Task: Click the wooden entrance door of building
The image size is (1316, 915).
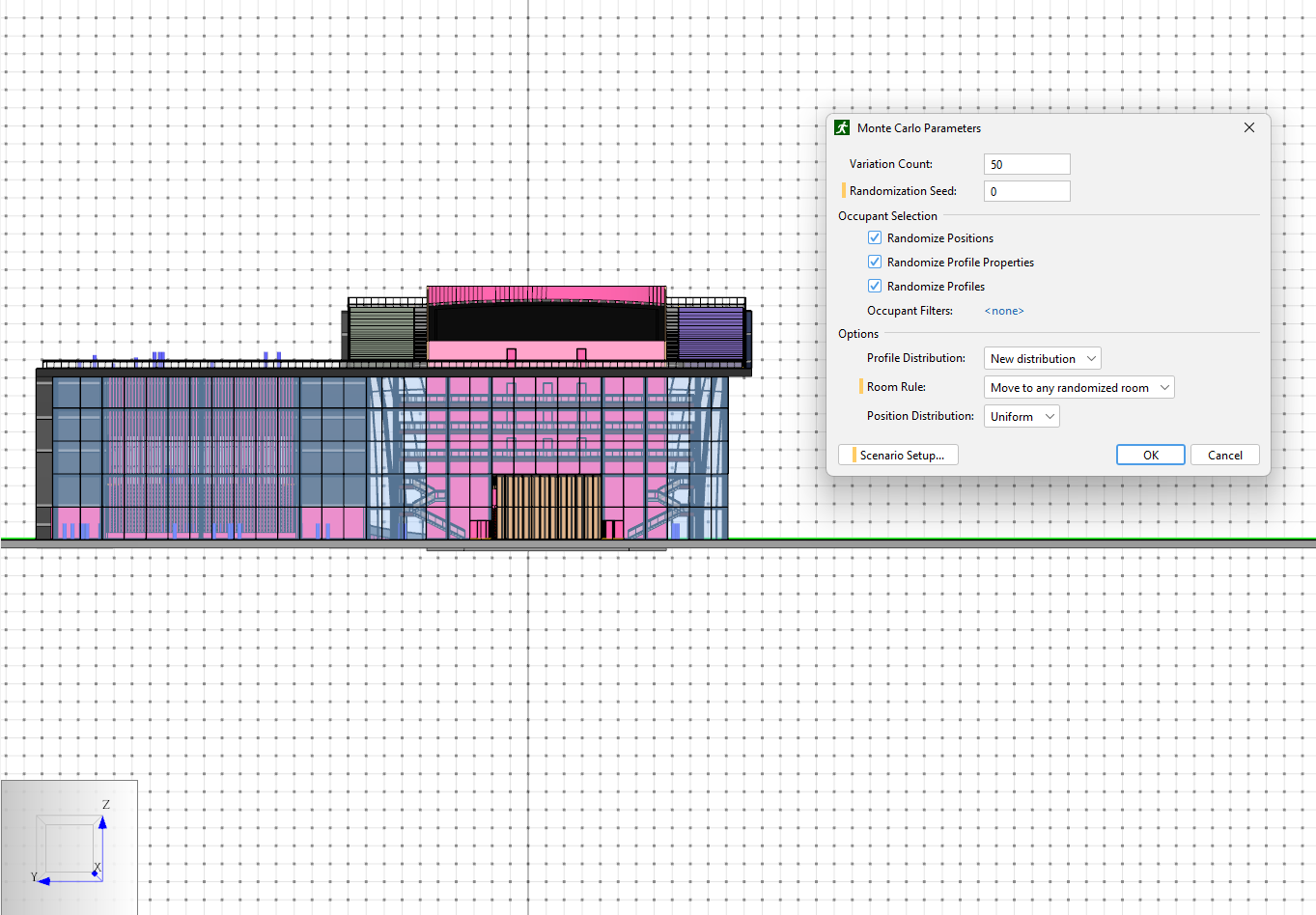Action: tap(547, 507)
